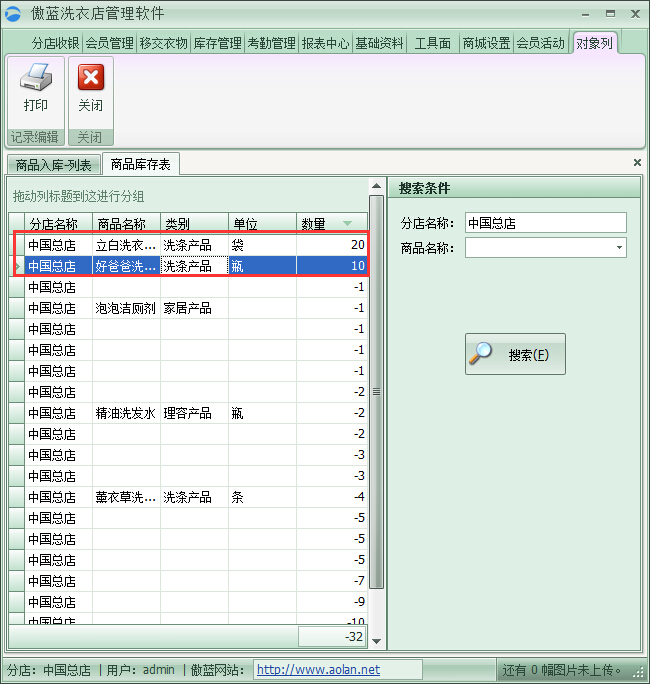Click the magnifier 搜索(F) button

515,354
